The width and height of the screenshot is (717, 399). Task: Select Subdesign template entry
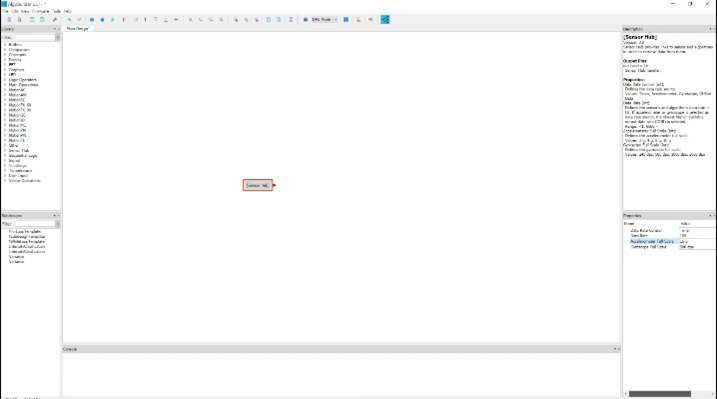coord(27,237)
